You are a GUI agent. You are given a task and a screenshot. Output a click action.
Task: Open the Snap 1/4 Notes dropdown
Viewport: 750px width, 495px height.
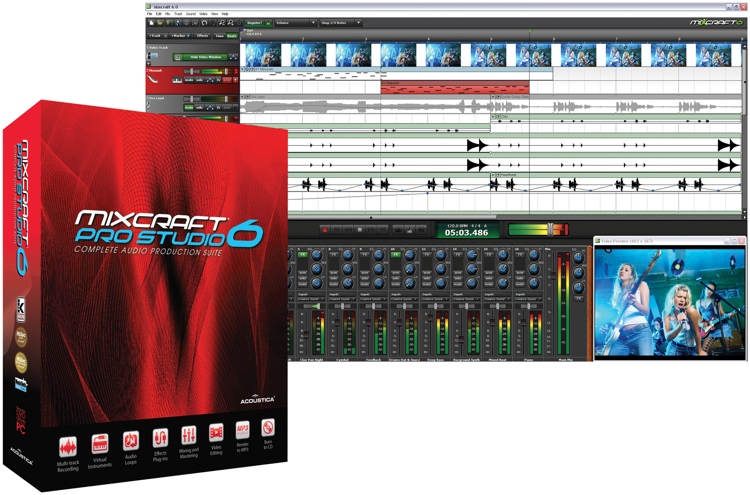tap(343, 21)
